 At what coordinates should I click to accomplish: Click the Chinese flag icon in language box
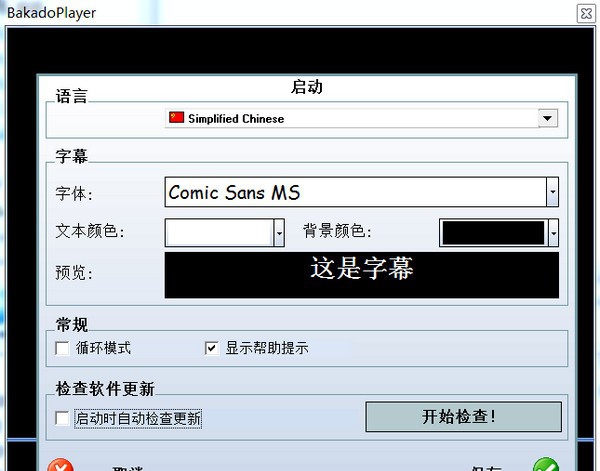pos(176,117)
